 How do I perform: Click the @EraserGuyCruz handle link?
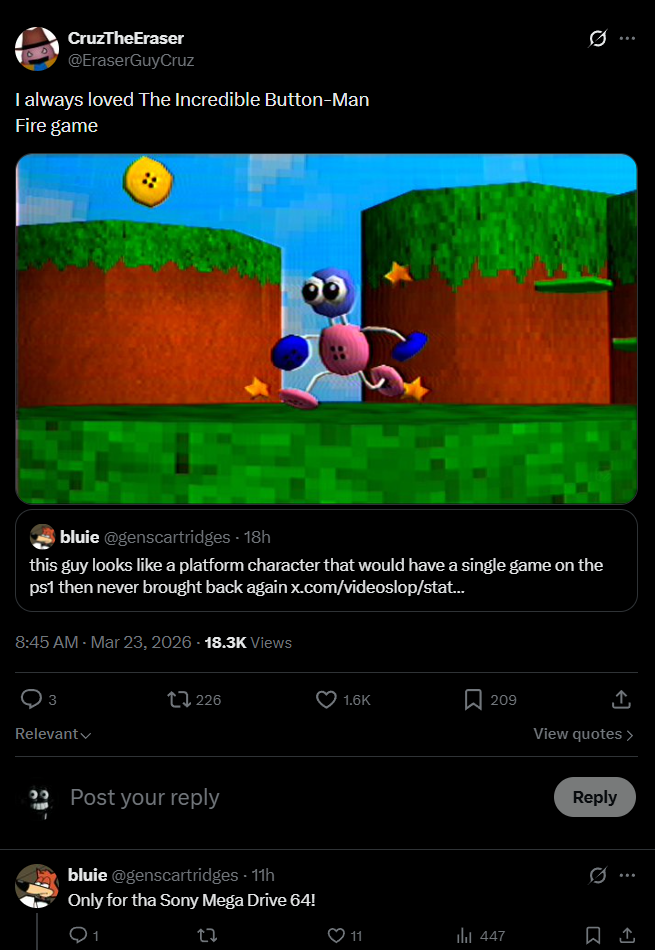tap(131, 60)
